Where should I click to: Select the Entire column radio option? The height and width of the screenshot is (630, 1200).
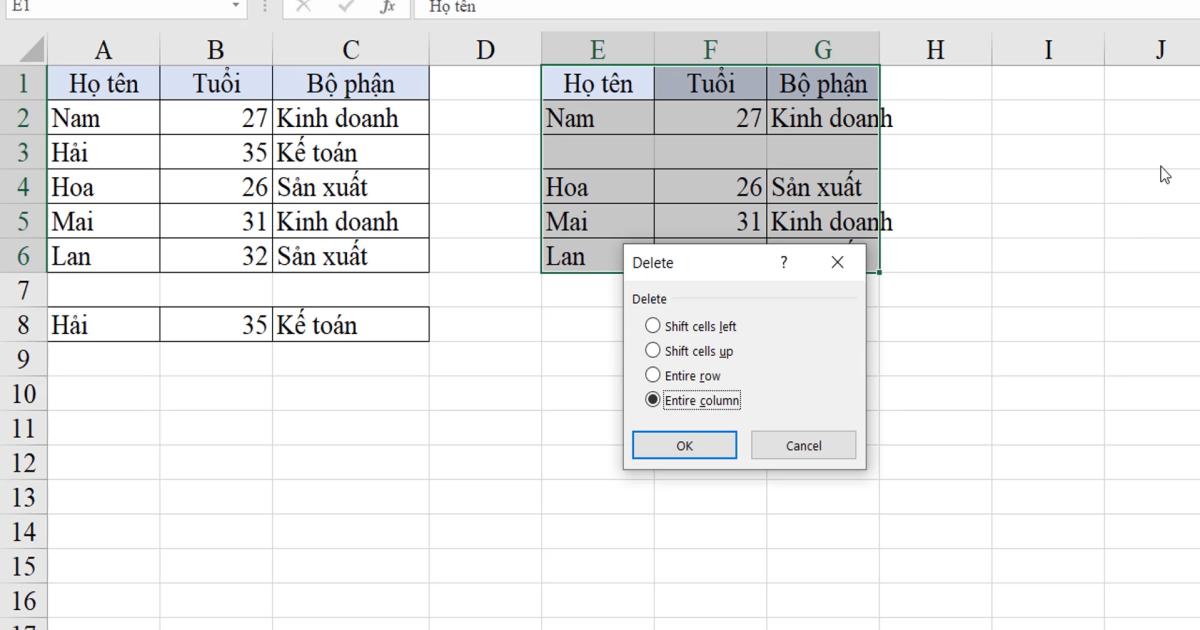(654, 399)
